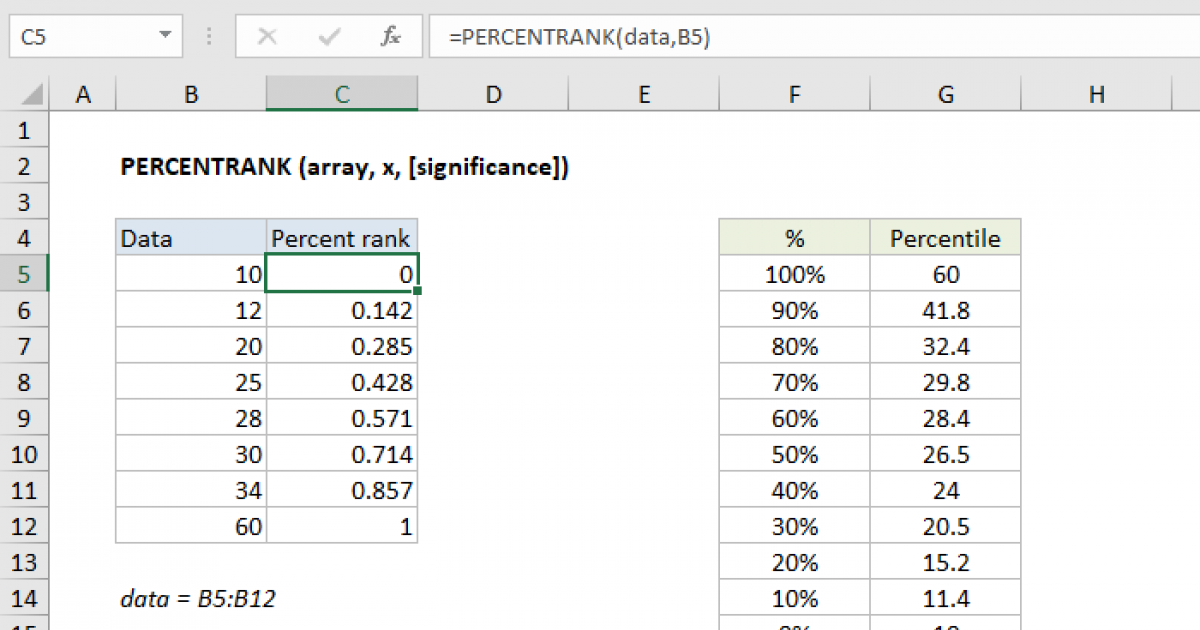Select the Data header cell
Viewport: 1200px width, 630px height.
pos(190,238)
